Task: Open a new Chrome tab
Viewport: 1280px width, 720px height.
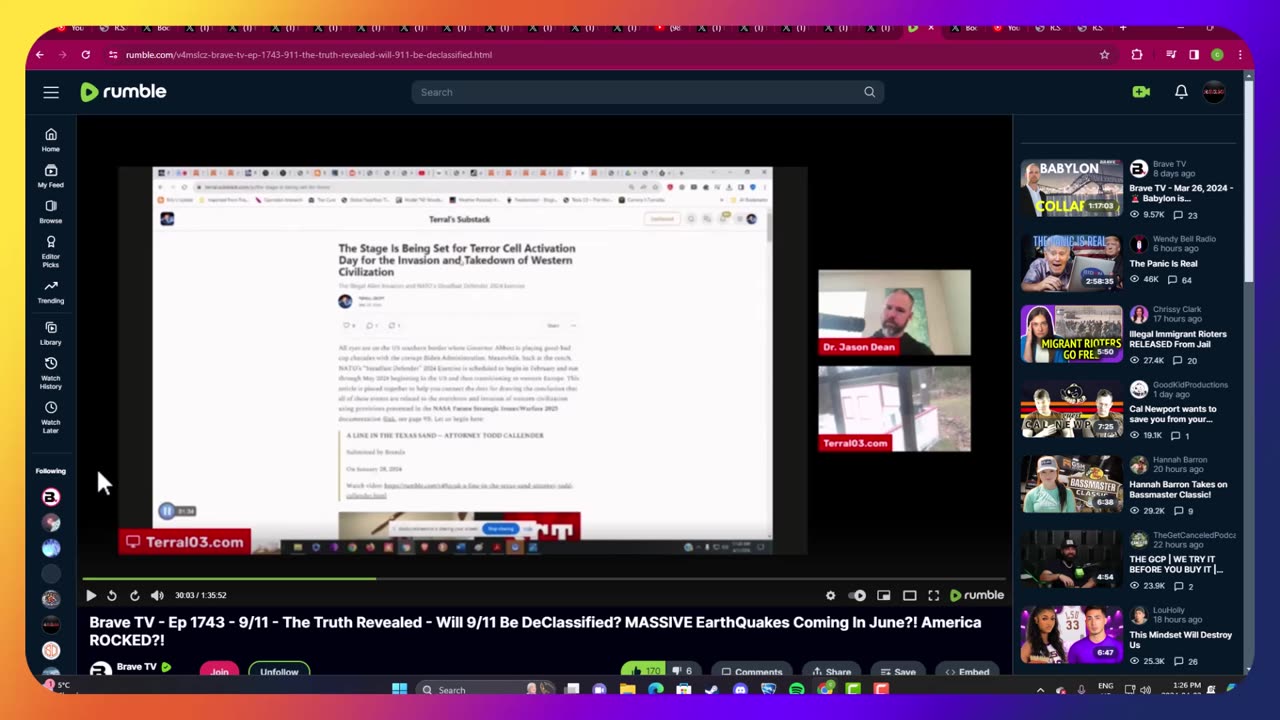Action: [1122, 28]
